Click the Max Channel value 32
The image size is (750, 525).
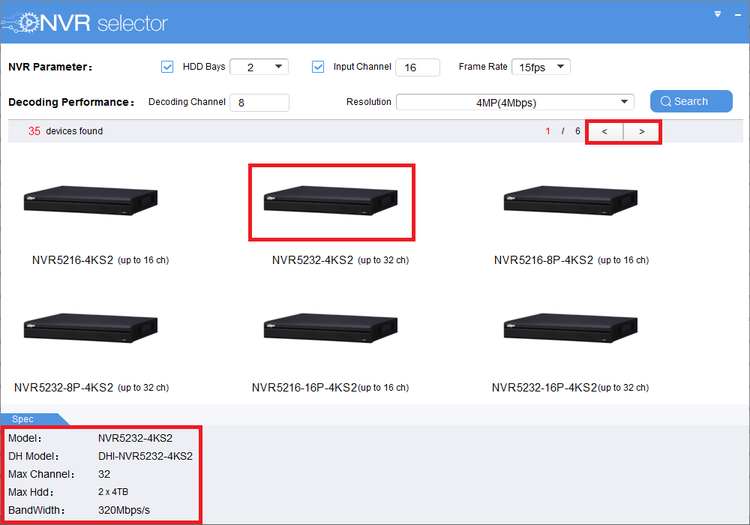[104, 474]
